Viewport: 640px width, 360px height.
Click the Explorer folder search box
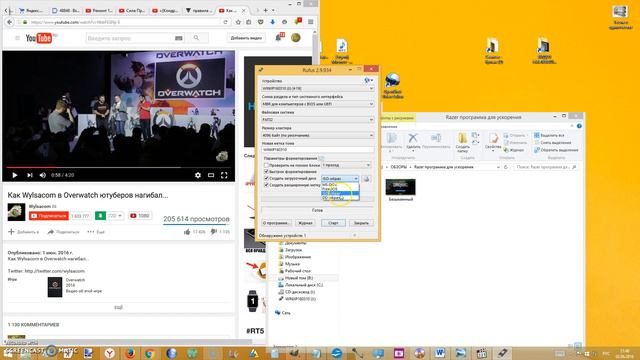pyautogui.click(x=545, y=167)
